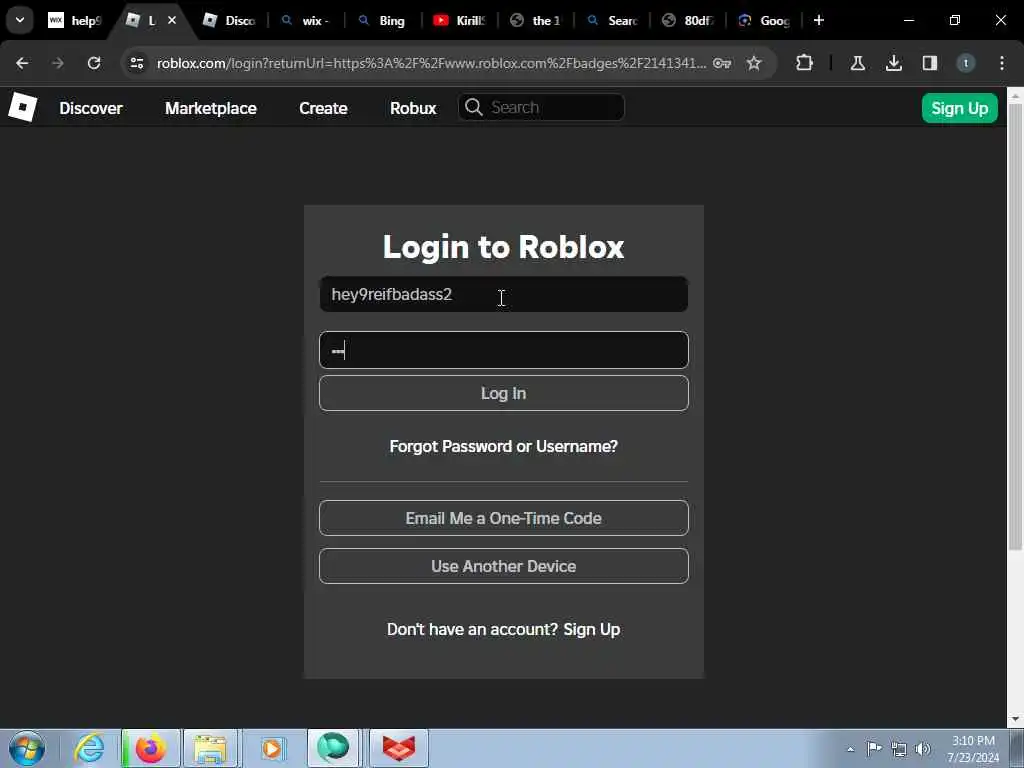
Task: Open the Marketplace page
Action: (210, 108)
